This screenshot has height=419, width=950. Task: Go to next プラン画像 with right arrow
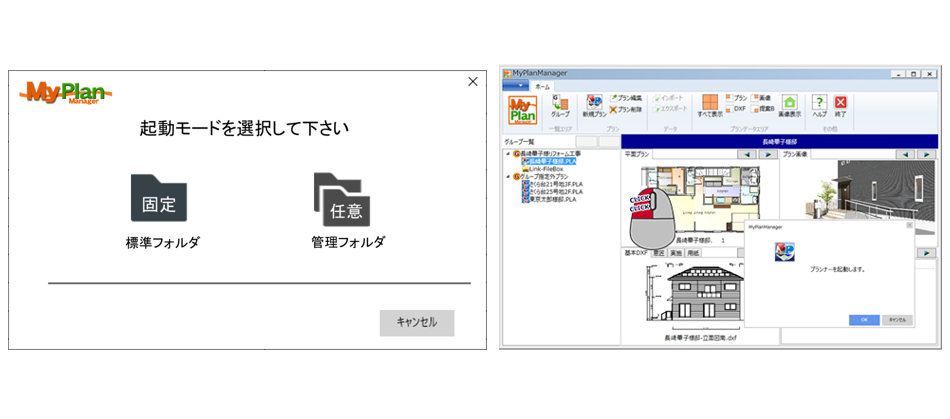926,154
